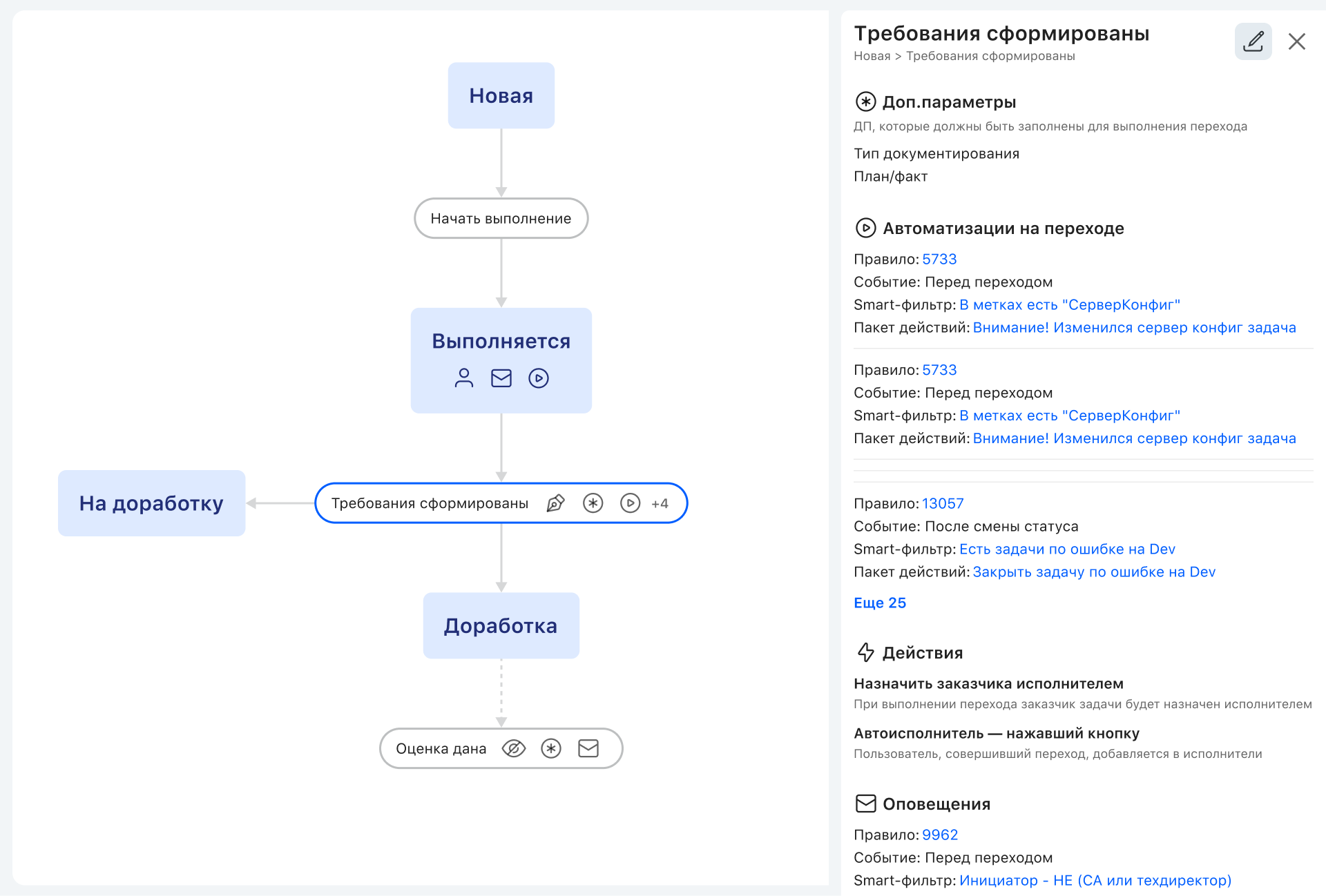Open smart-filter Есть задачи по ошибке на Dev
The height and width of the screenshot is (896, 1326).
point(1068,549)
